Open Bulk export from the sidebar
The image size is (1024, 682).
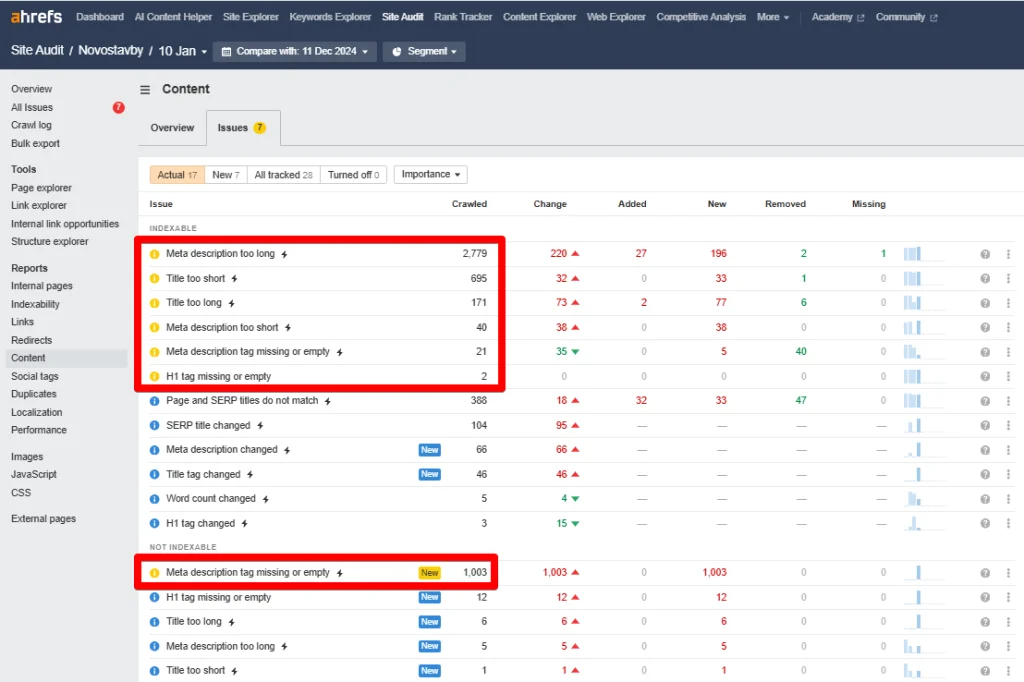coord(38,143)
